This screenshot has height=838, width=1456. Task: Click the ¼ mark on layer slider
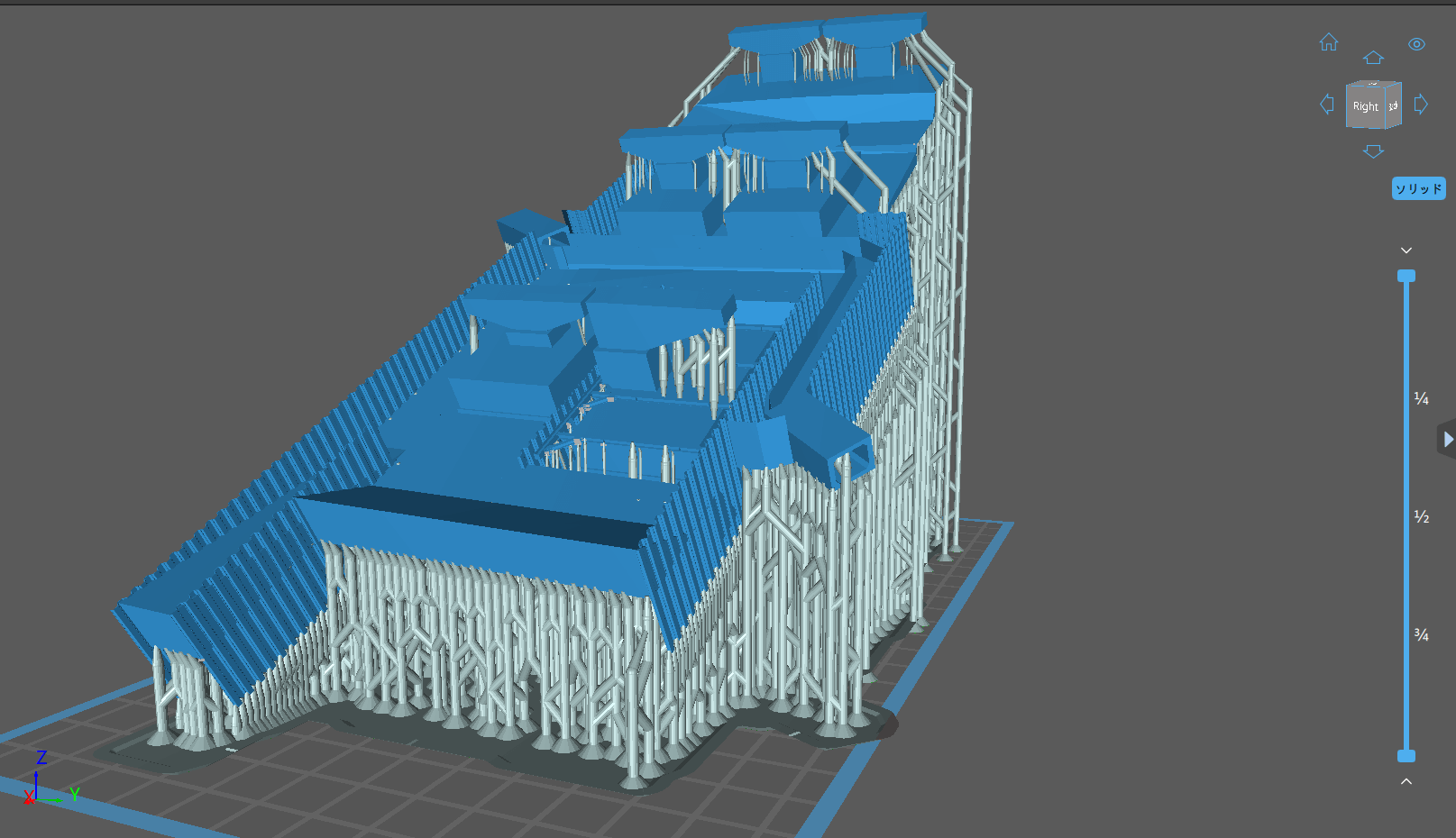tap(1421, 398)
